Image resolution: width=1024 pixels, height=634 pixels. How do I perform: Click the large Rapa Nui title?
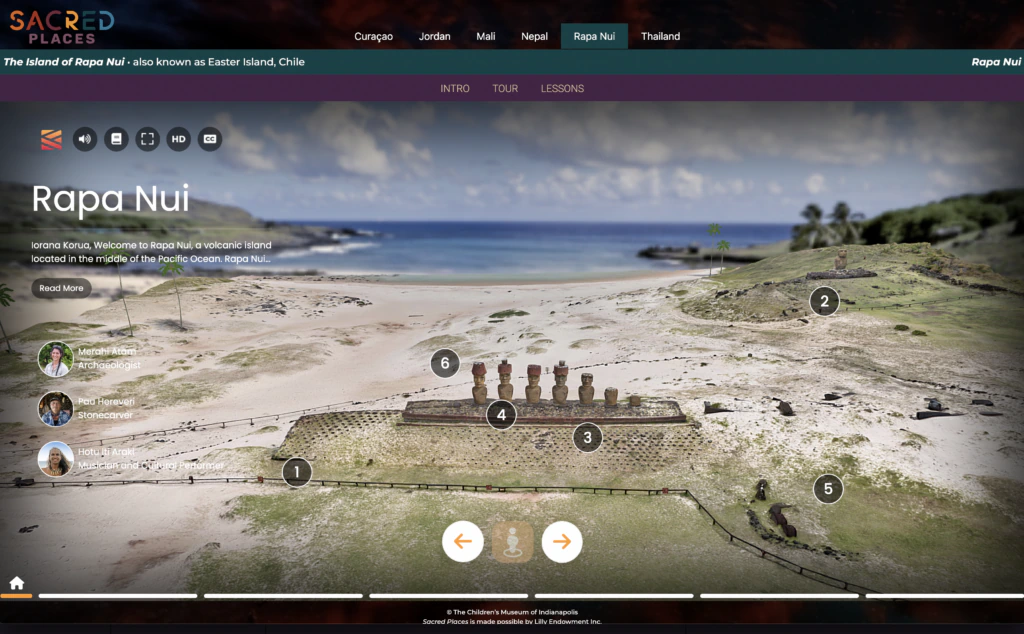coord(110,199)
